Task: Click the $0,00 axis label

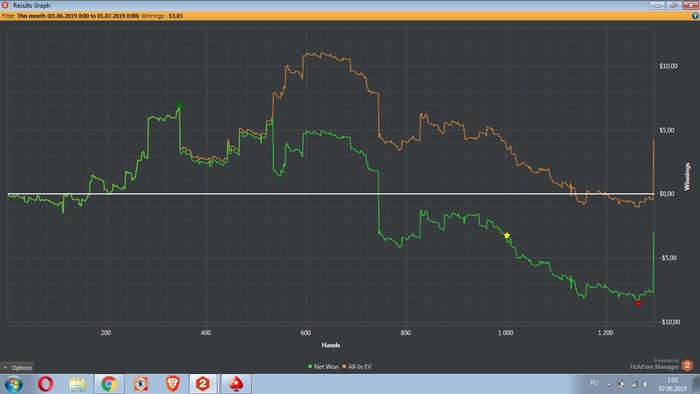Action: pyautogui.click(x=667, y=194)
